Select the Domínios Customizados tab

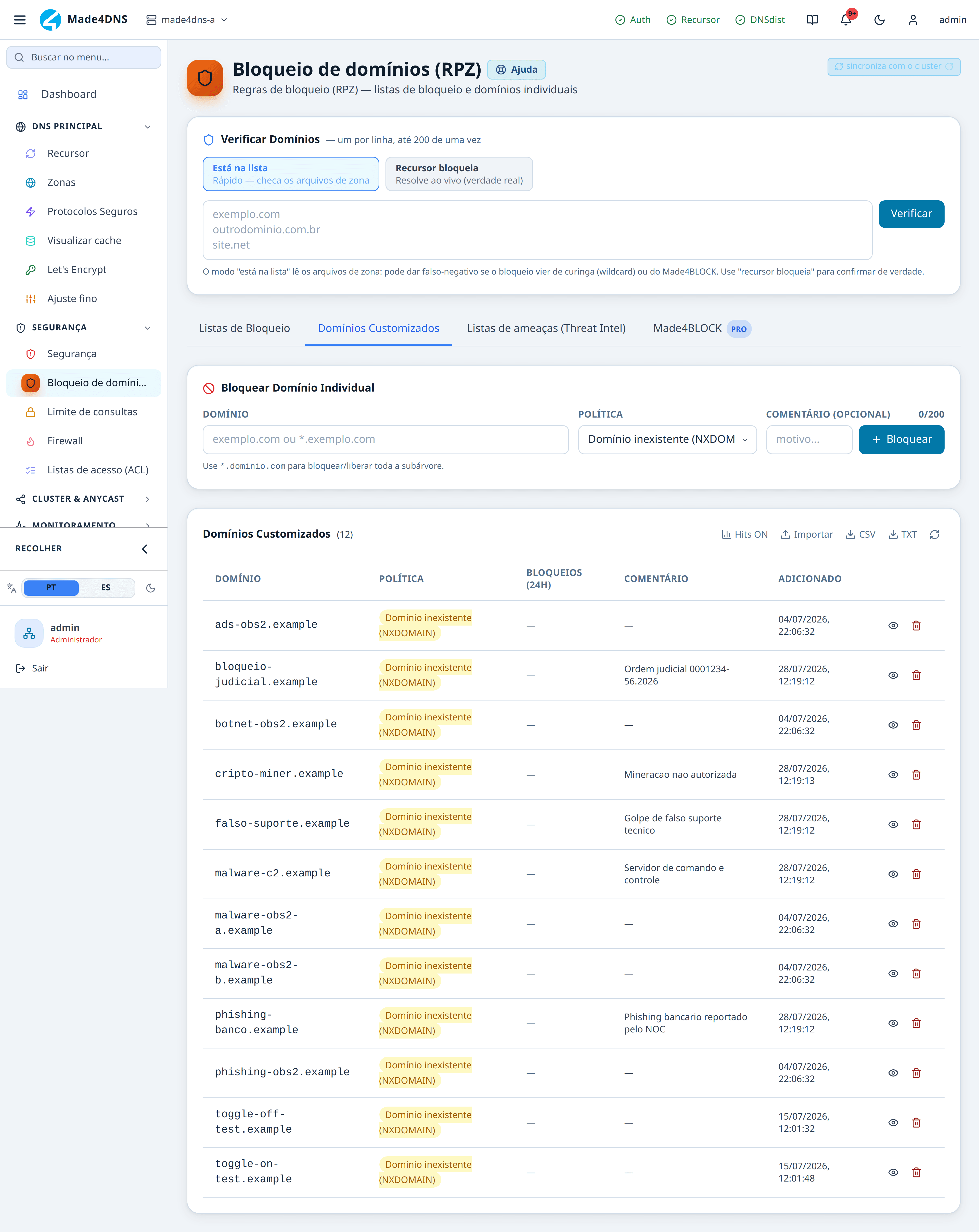(x=378, y=329)
